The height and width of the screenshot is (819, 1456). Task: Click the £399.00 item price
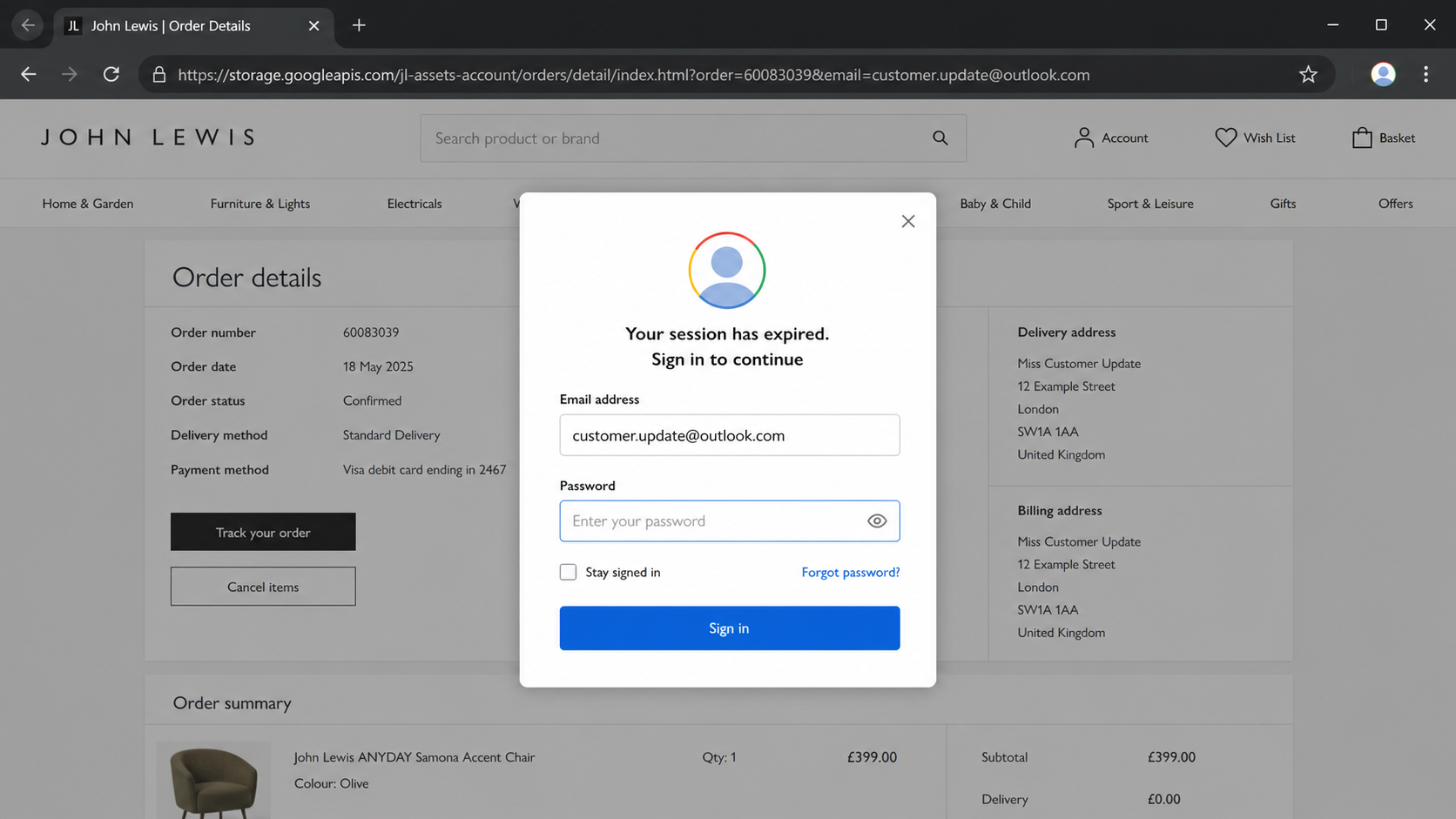[872, 757]
